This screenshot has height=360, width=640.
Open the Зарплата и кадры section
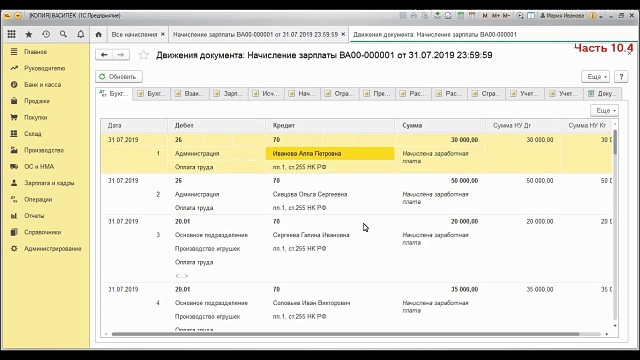pyautogui.click(x=49, y=183)
